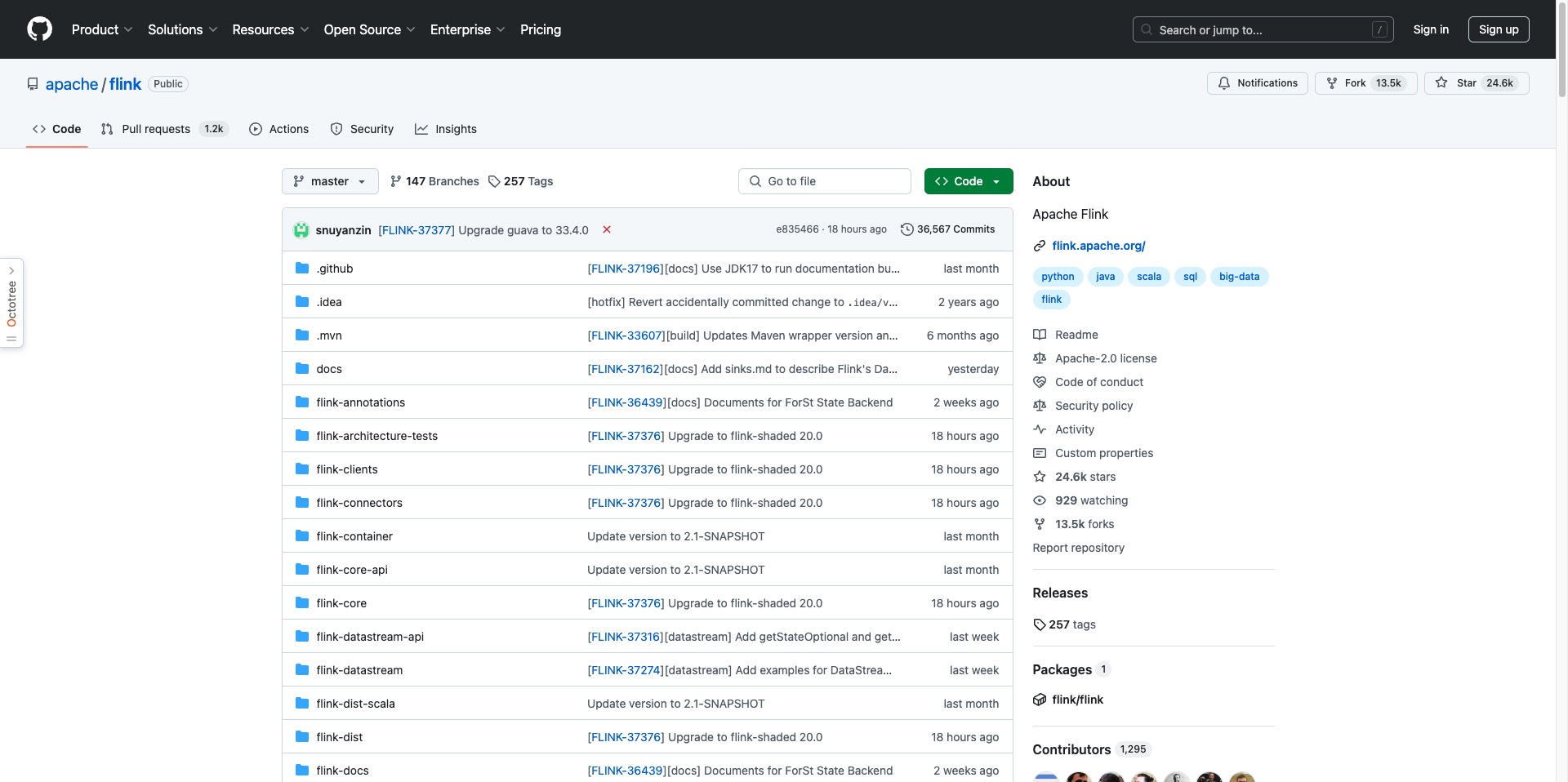Open the flink-annotations folder
1568x782 pixels.
361,402
